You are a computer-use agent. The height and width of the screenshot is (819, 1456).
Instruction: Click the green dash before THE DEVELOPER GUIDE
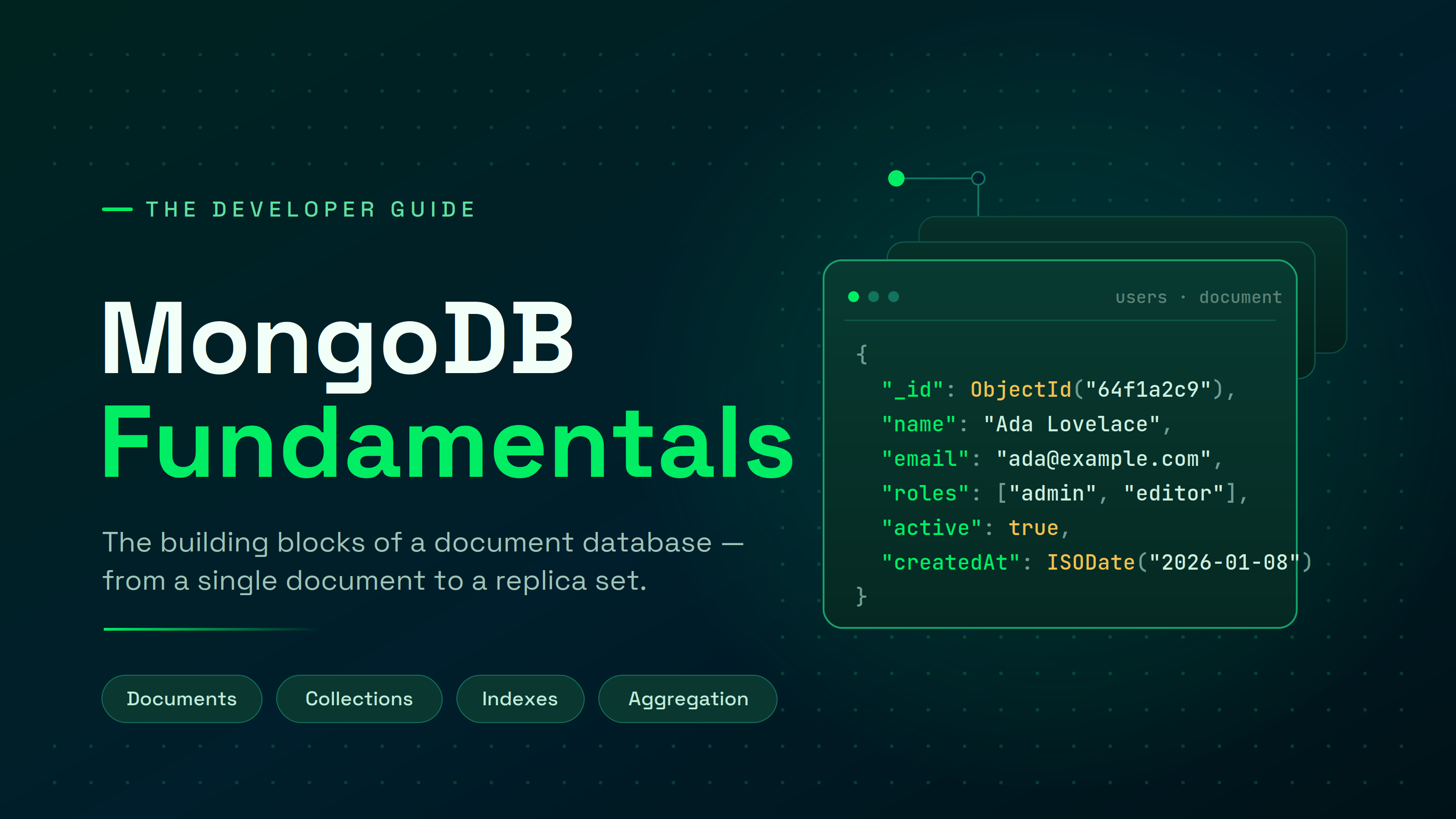(117, 210)
